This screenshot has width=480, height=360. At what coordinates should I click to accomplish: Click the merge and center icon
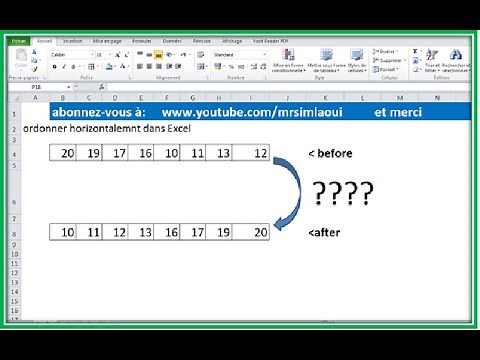[x=200, y=66]
